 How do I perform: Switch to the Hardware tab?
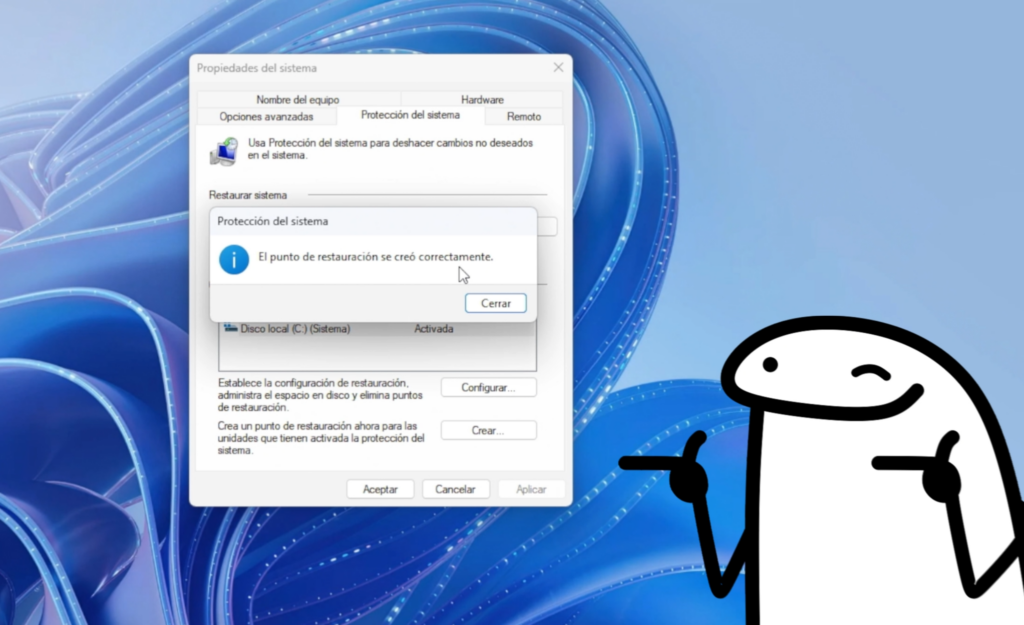(482, 99)
